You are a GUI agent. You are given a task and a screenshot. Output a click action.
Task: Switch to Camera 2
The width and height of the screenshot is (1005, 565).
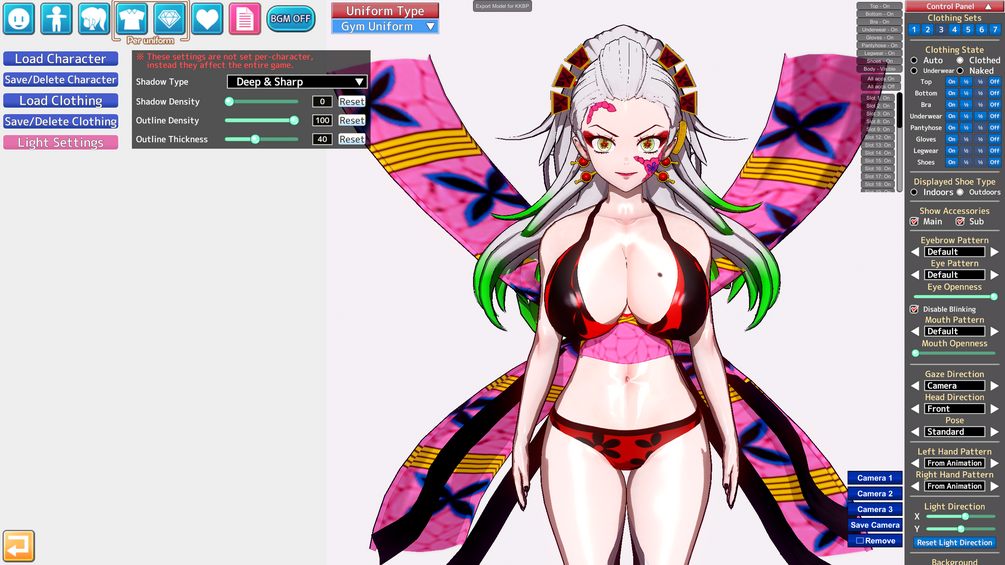pyautogui.click(x=874, y=494)
